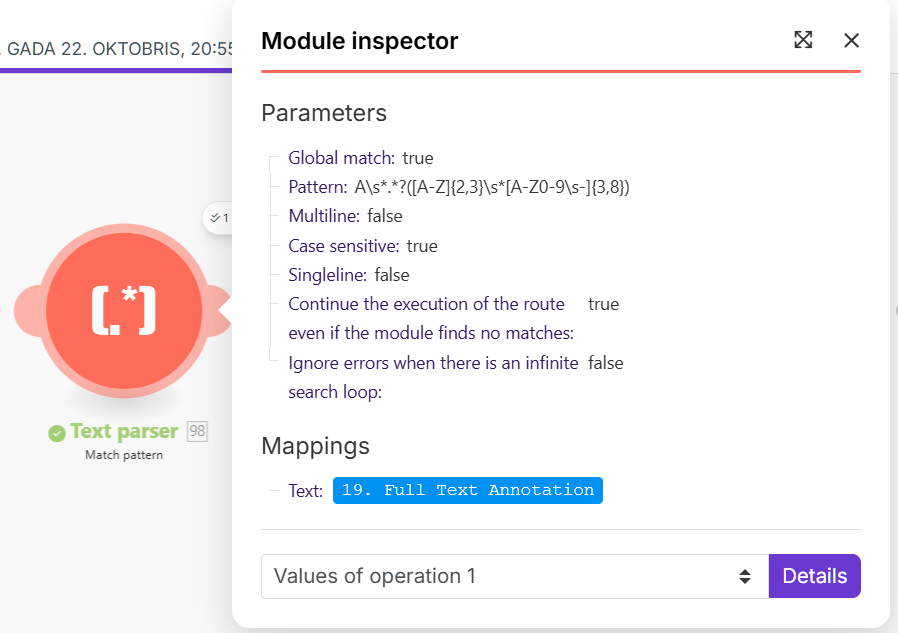898x633 pixels.
Task: Select the red Text parser module circle
Action: (x=124, y=310)
